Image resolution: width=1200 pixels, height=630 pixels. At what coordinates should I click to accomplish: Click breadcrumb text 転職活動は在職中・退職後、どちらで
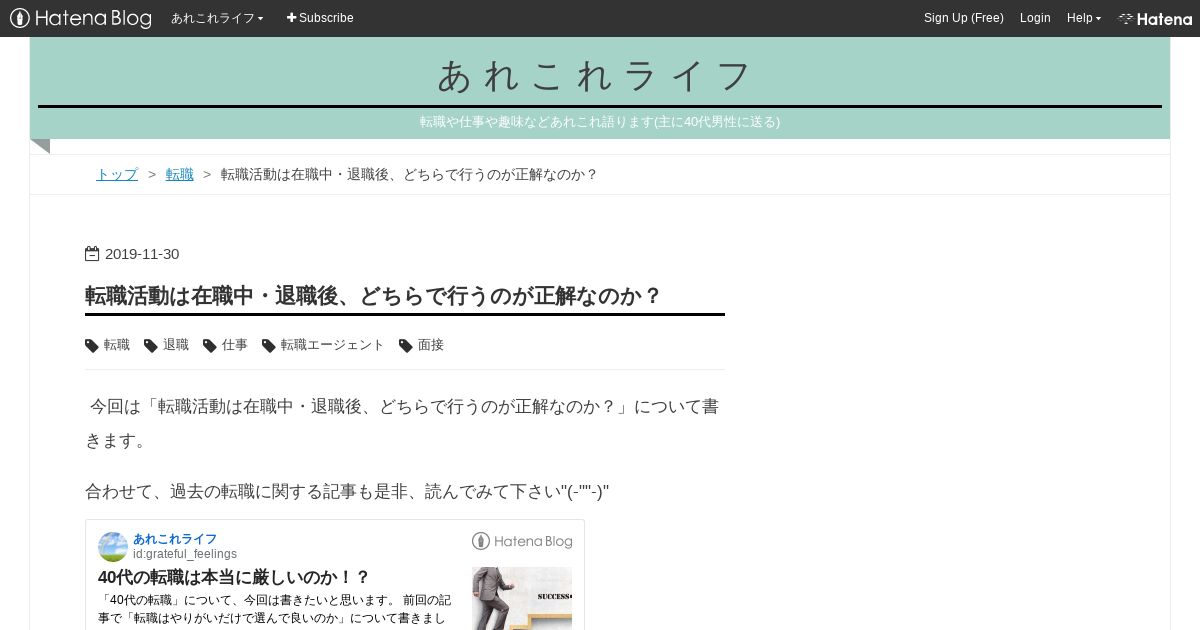409,174
